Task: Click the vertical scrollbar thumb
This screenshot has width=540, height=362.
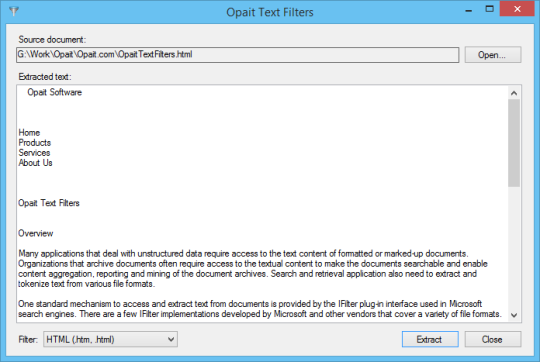Action: [514, 143]
